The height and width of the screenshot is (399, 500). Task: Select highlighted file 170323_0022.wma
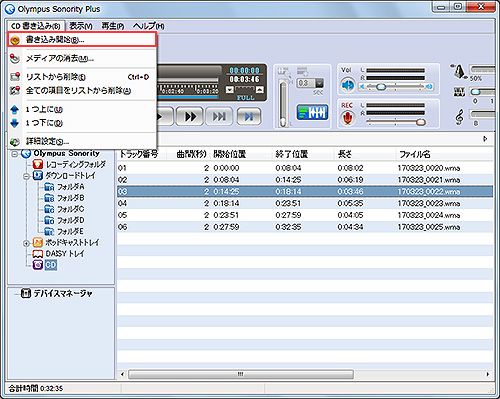429,192
